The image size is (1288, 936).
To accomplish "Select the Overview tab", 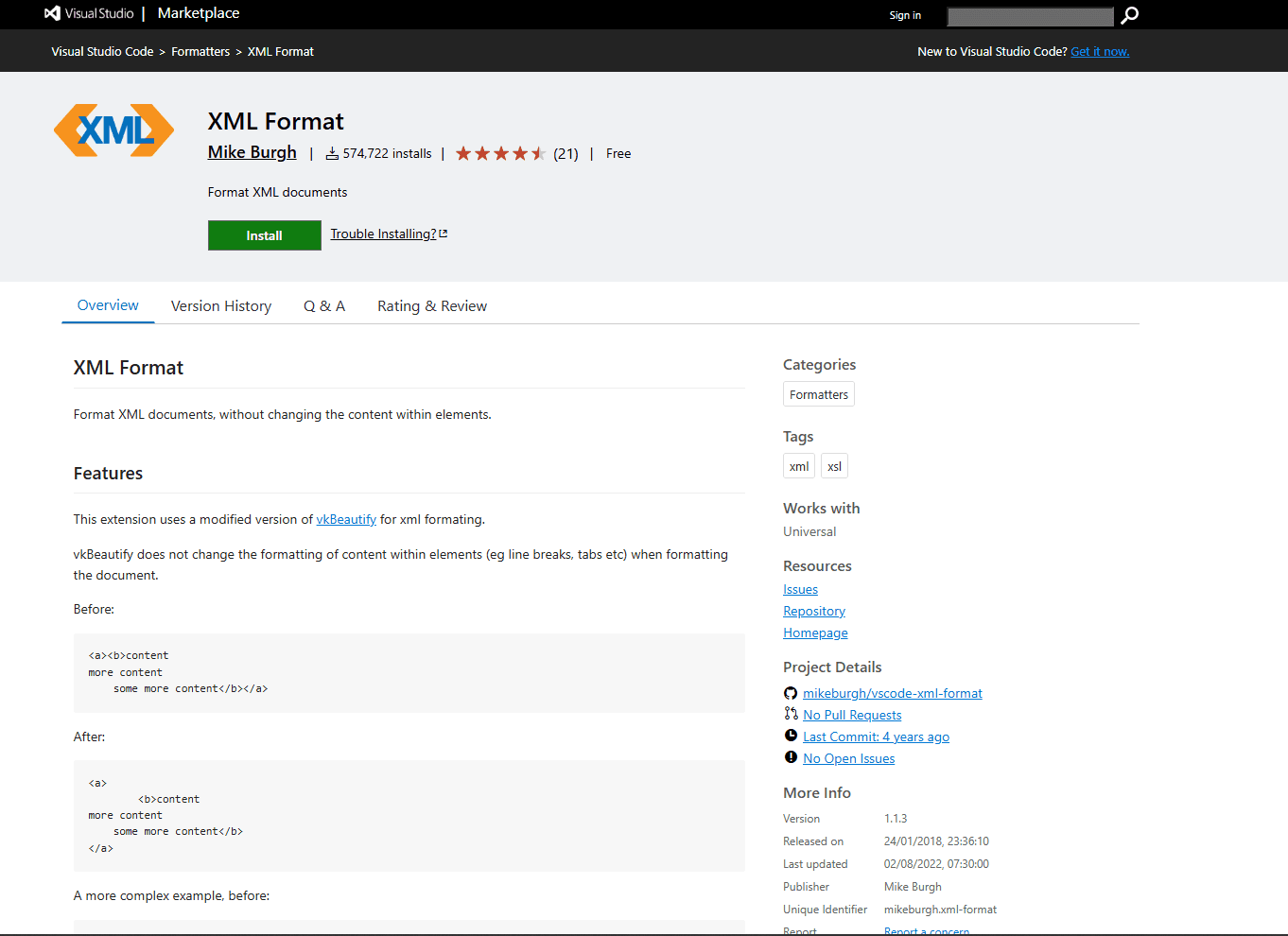I will tap(108, 305).
